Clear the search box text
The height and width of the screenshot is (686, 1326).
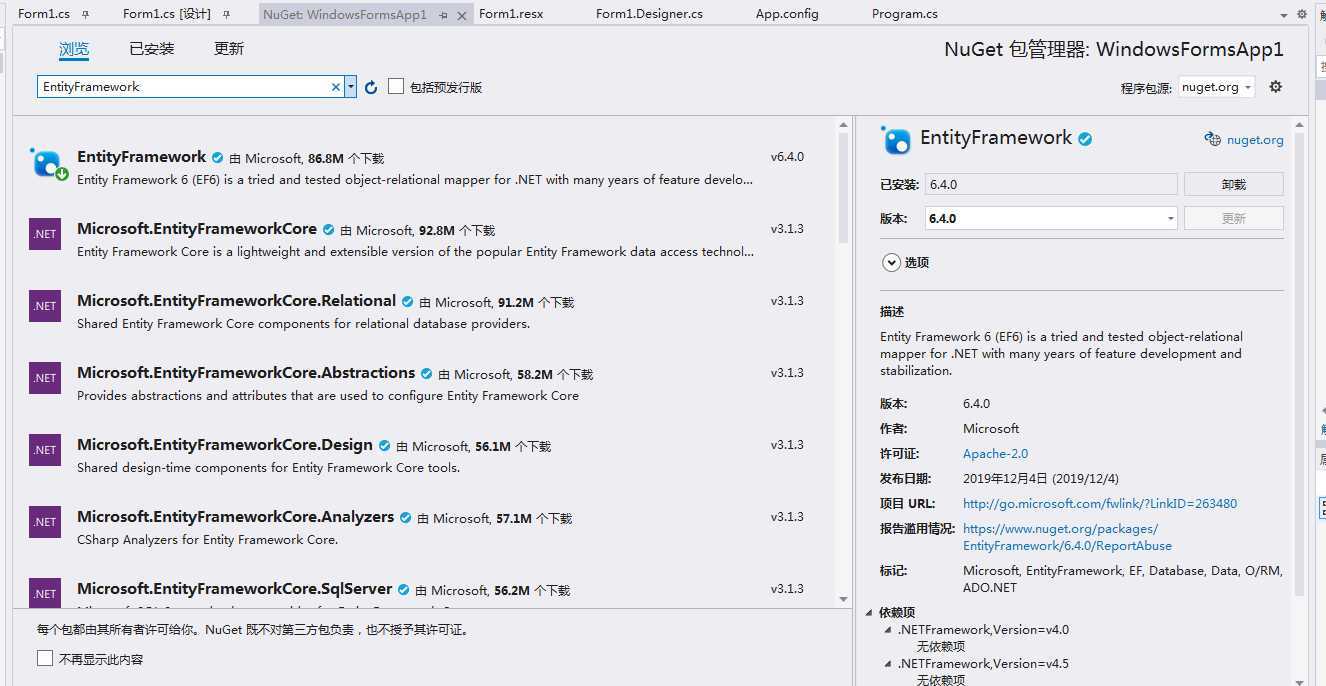pyautogui.click(x=336, y=87)
